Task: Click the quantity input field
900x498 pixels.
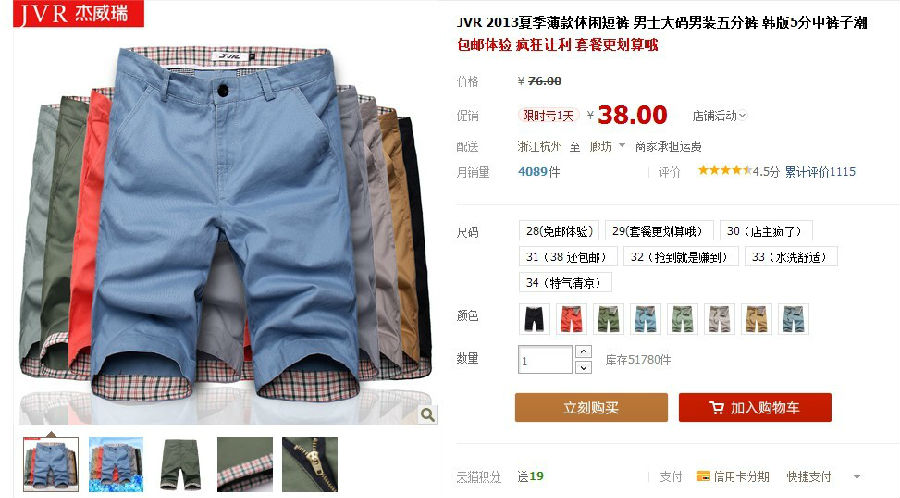Action: pyautogui.click(x=545, y=360)
